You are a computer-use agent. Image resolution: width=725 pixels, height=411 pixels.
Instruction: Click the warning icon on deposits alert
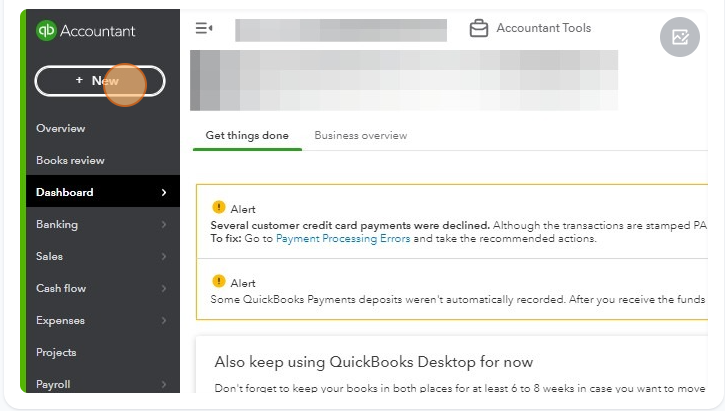219,282
